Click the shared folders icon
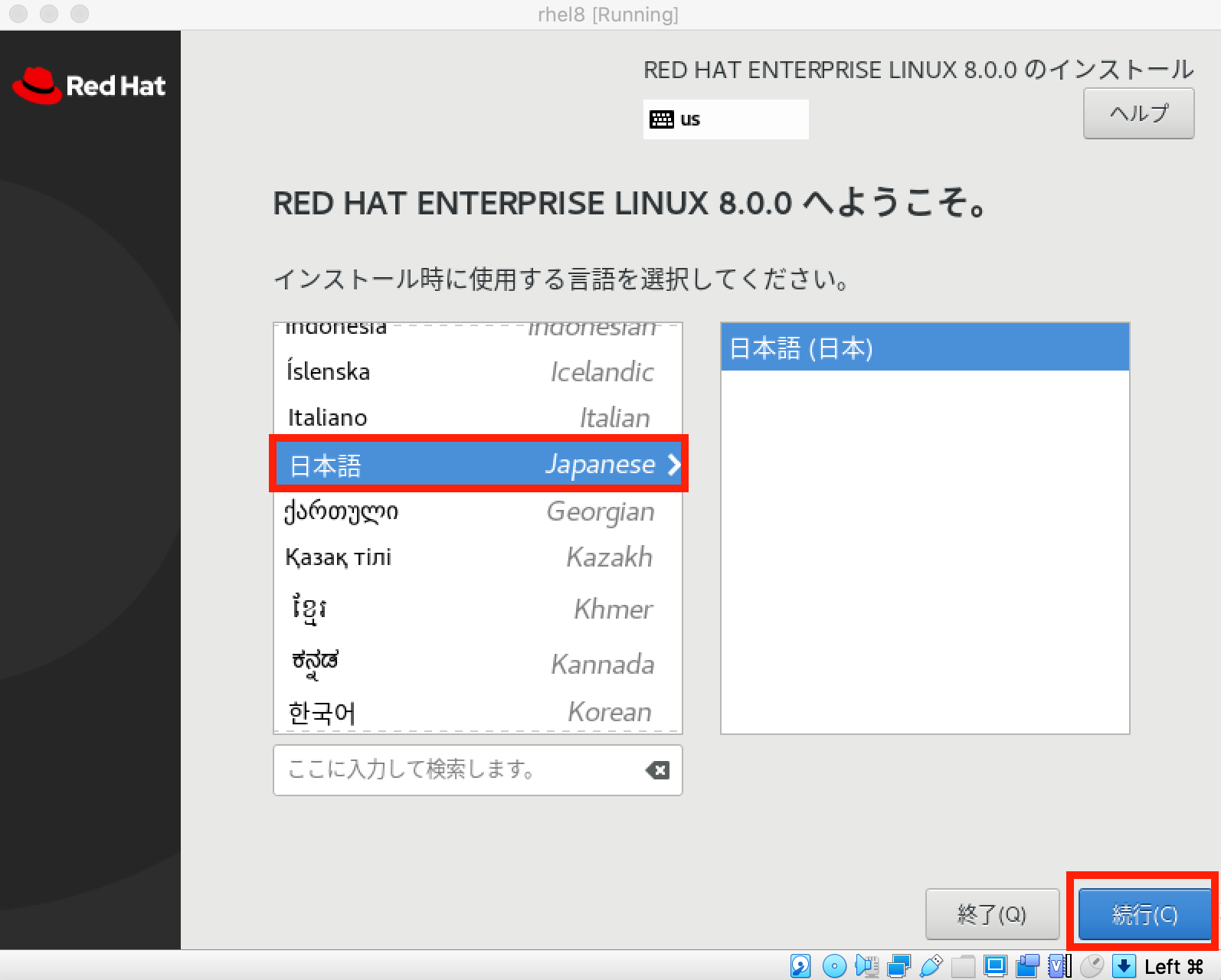Viewport: 1221px width, 980px height. (963, 966)
